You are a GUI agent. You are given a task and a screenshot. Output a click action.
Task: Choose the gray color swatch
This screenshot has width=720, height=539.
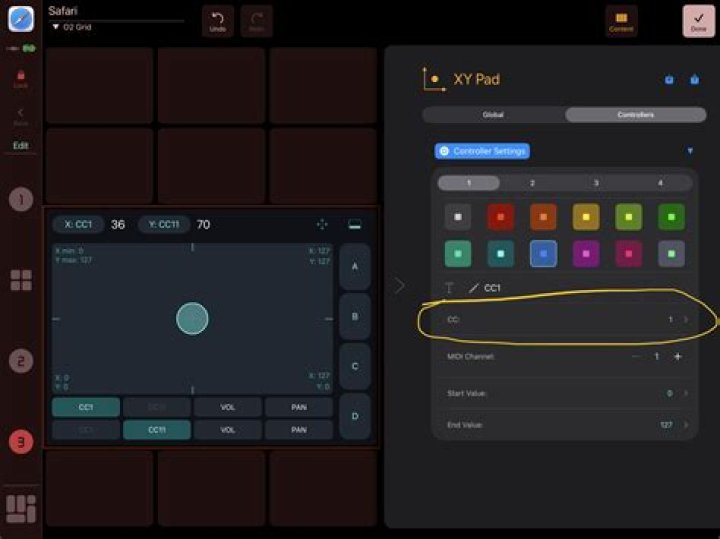click(458, 217)
